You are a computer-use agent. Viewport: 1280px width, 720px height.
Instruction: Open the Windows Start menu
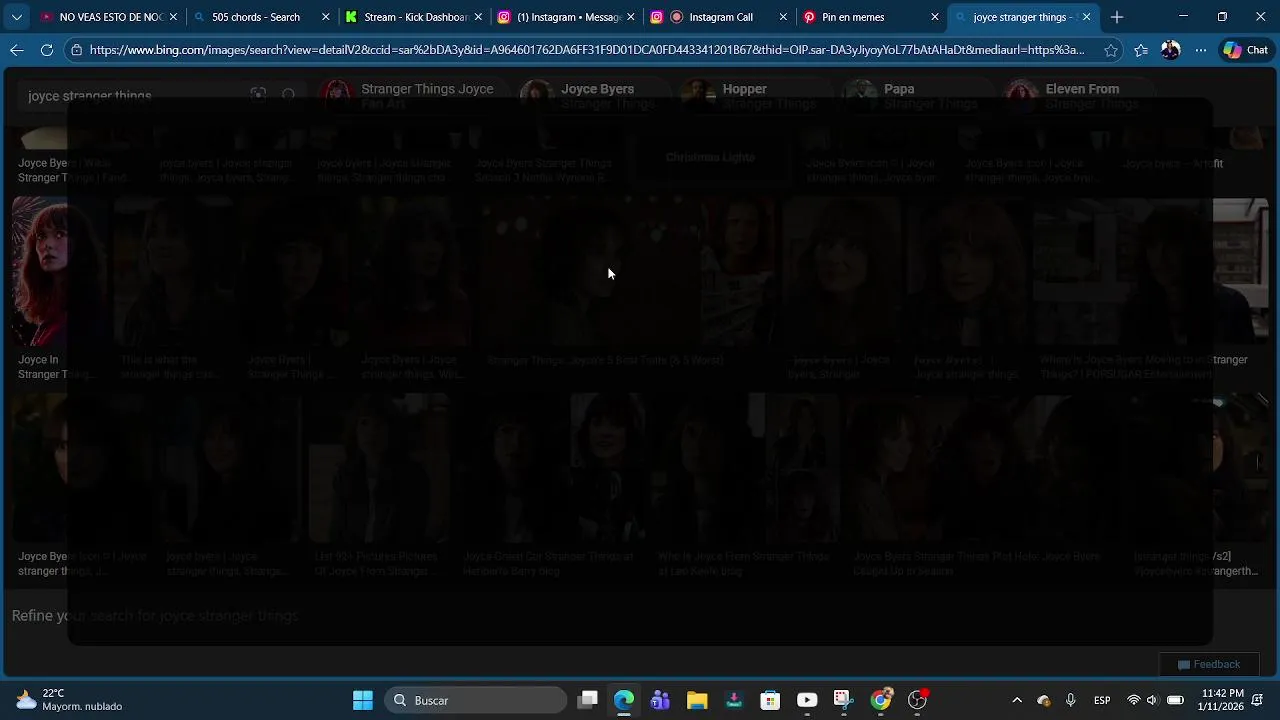click(x=363, y=700)
